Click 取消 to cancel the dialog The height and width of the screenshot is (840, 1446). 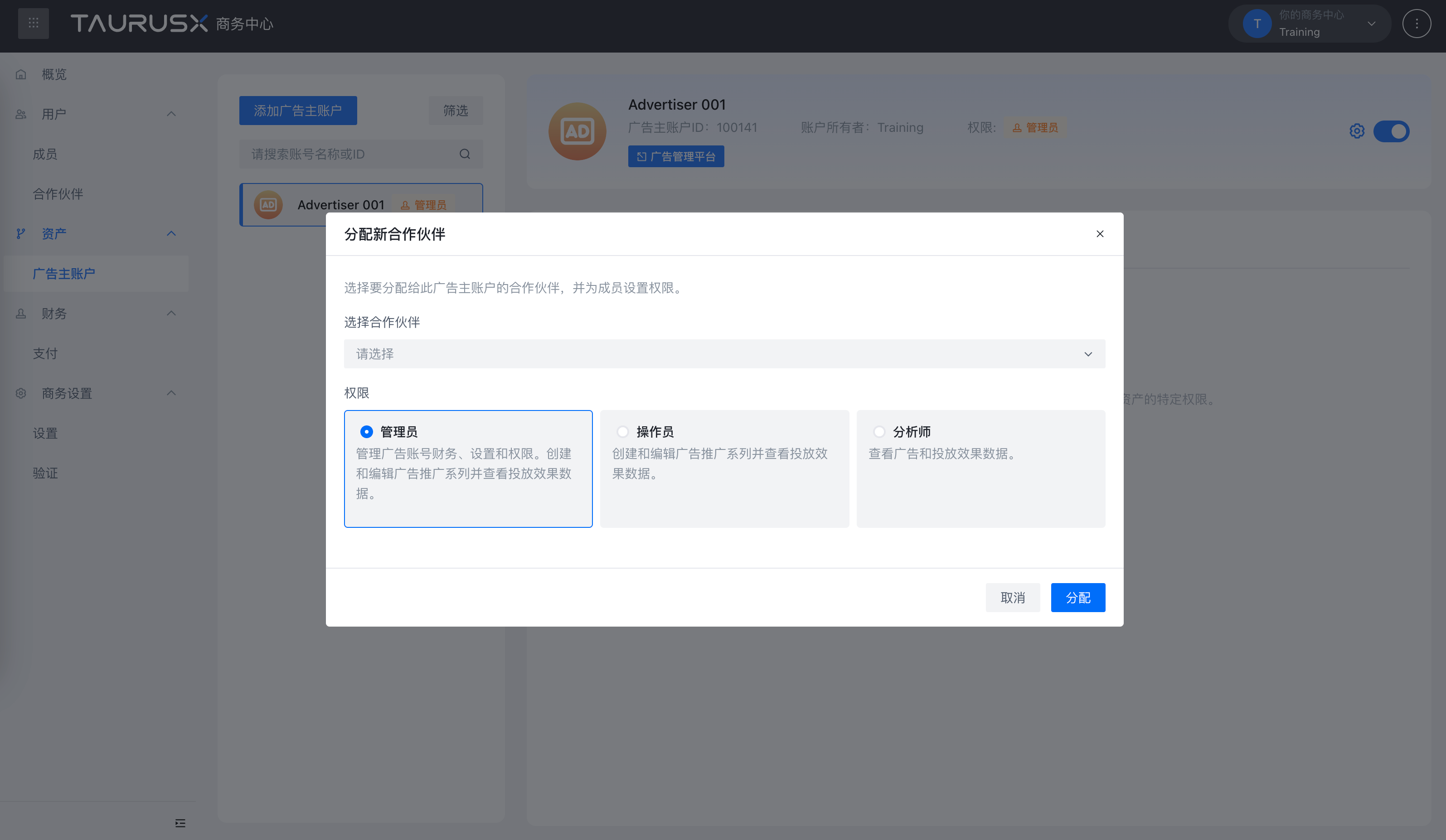coord(1012,598)
